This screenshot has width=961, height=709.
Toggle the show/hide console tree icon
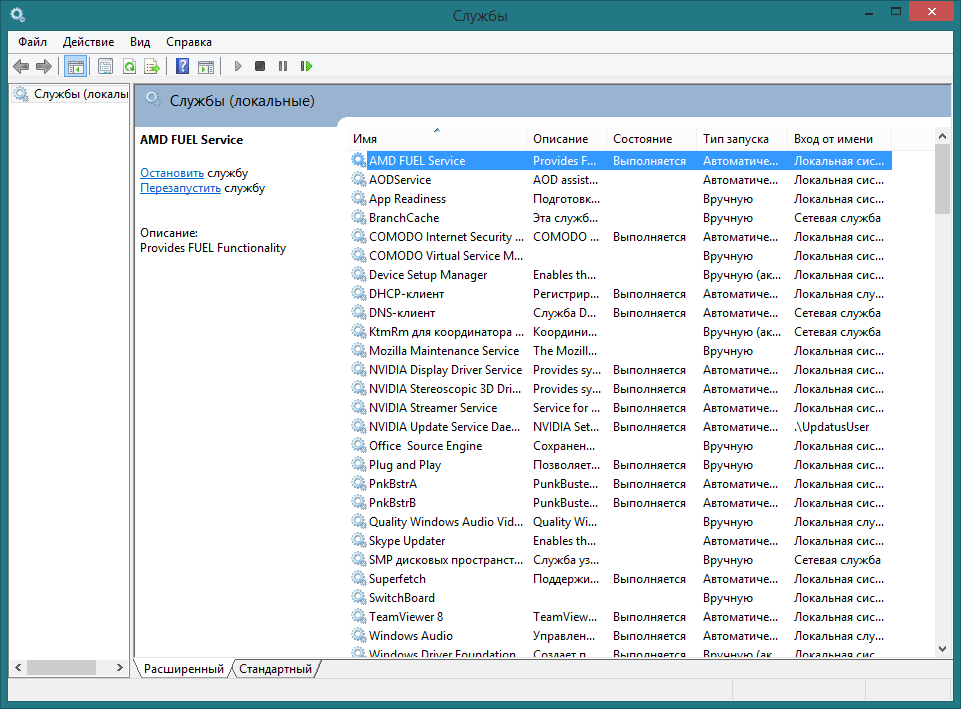pyautogui.click(x=75, y=66)
